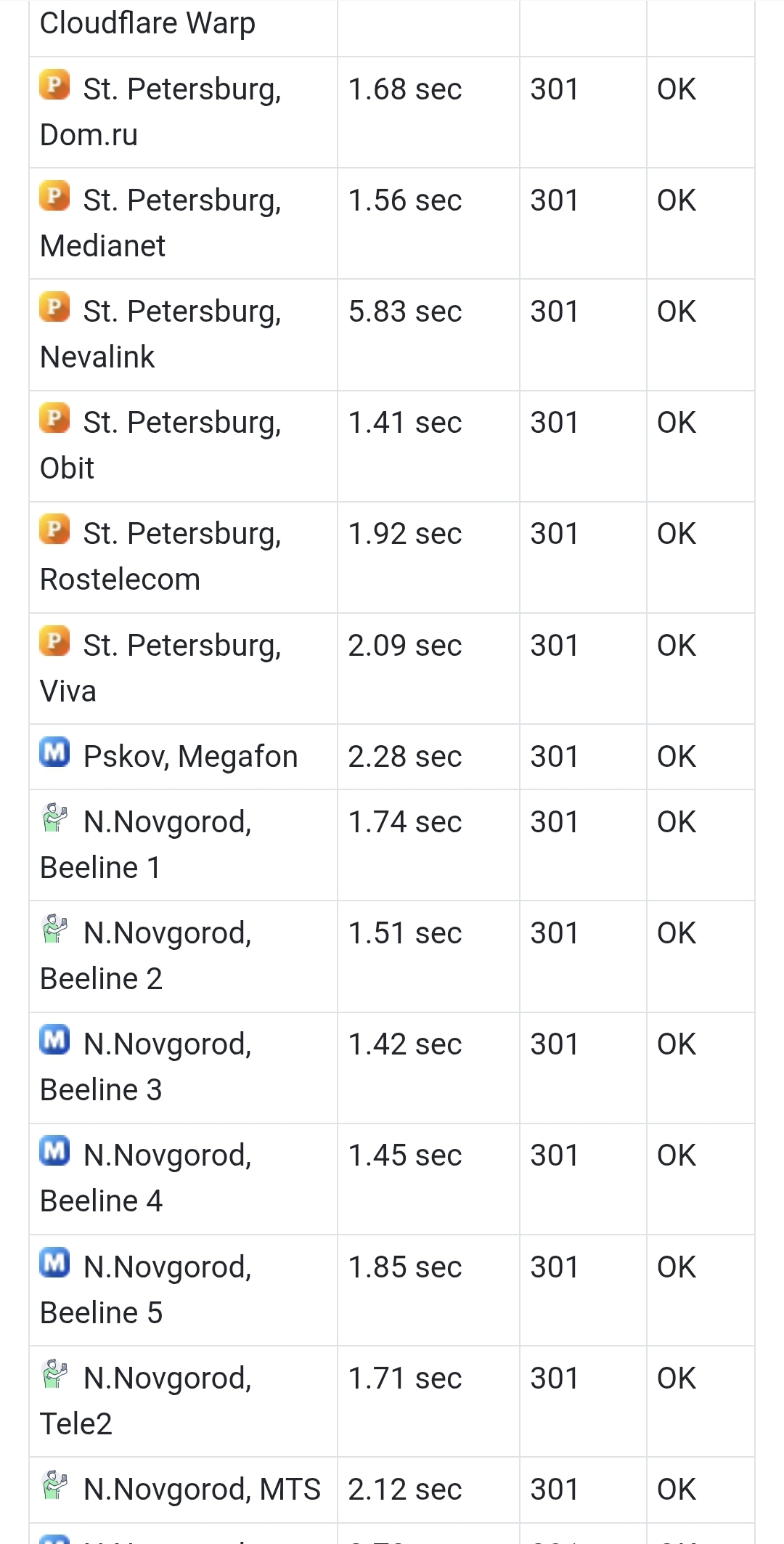This screenshot has width=784, height=1544.
Task: Click the orange icon for St. Petersburg, Rostelecom
Action: pos(54,529)
